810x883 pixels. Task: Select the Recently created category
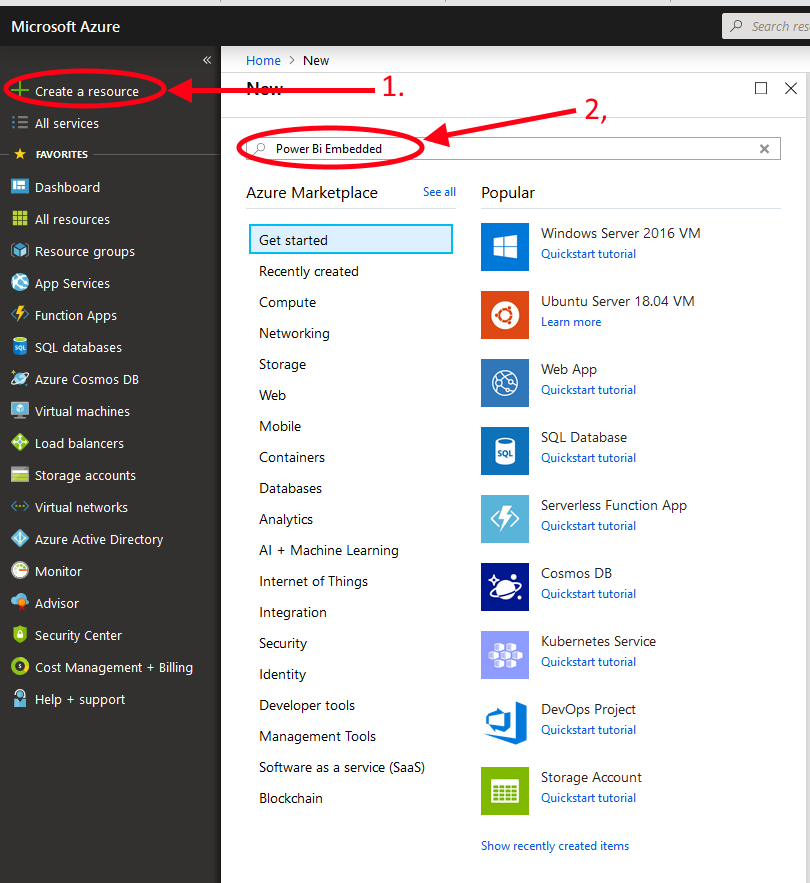(309, 271)
